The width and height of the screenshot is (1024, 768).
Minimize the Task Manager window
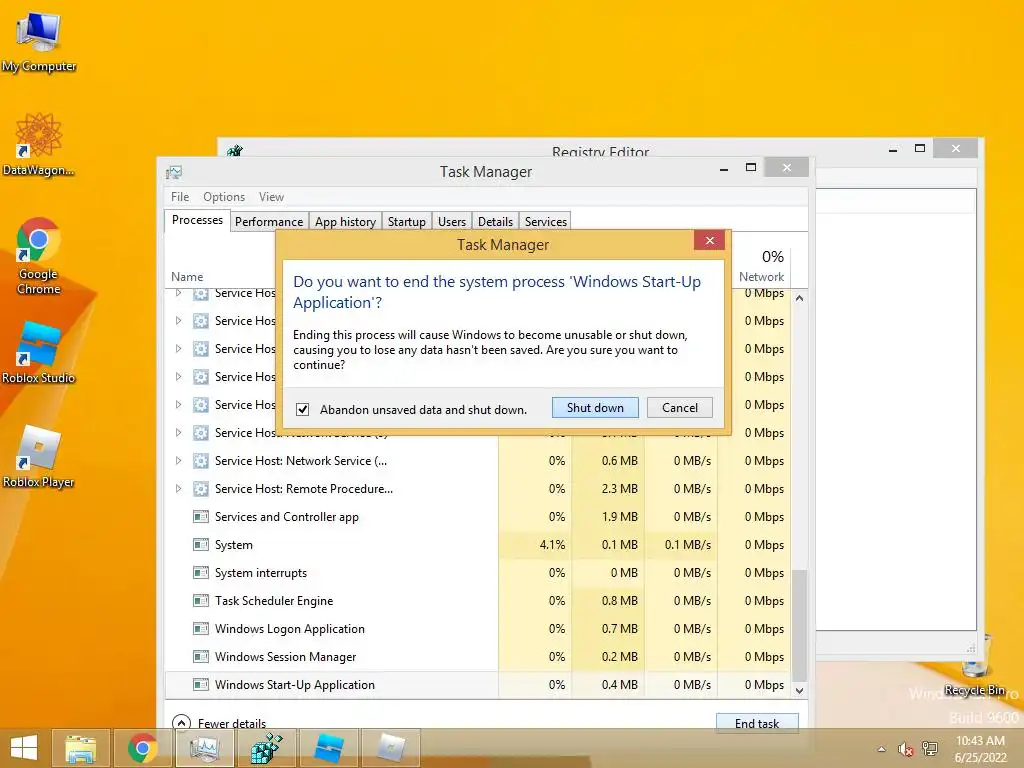tap(724, 169)
